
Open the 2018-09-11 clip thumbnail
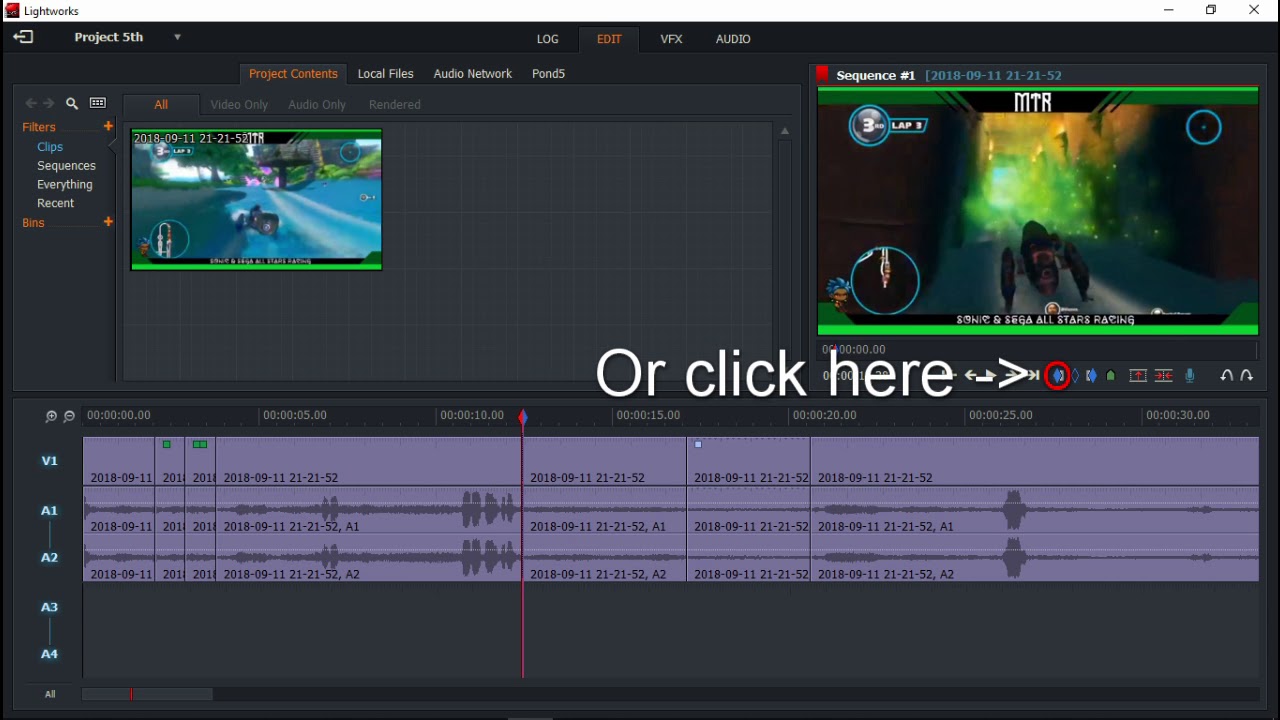(256, 200)
